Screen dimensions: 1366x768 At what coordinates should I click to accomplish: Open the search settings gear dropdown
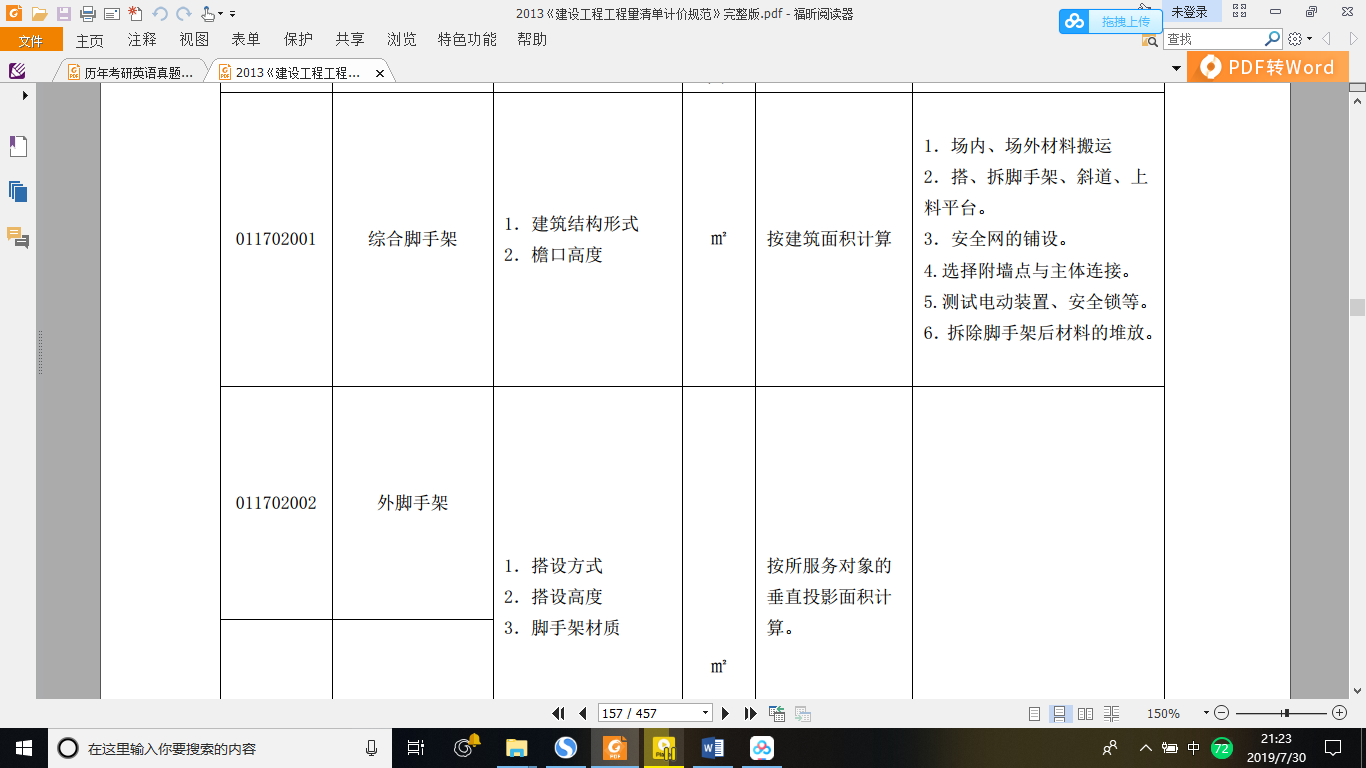pos(1300,39)
